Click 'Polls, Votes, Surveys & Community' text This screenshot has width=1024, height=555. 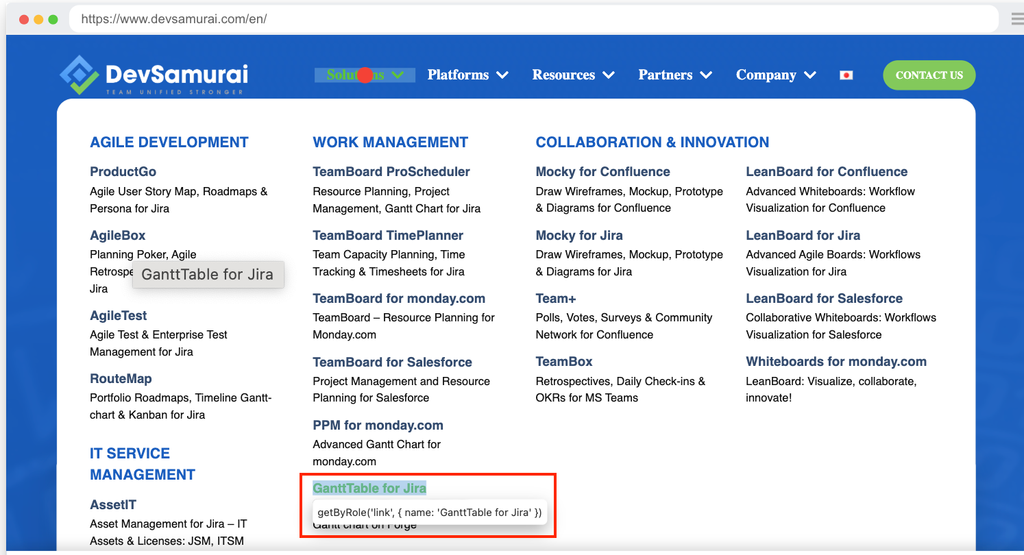624,326
